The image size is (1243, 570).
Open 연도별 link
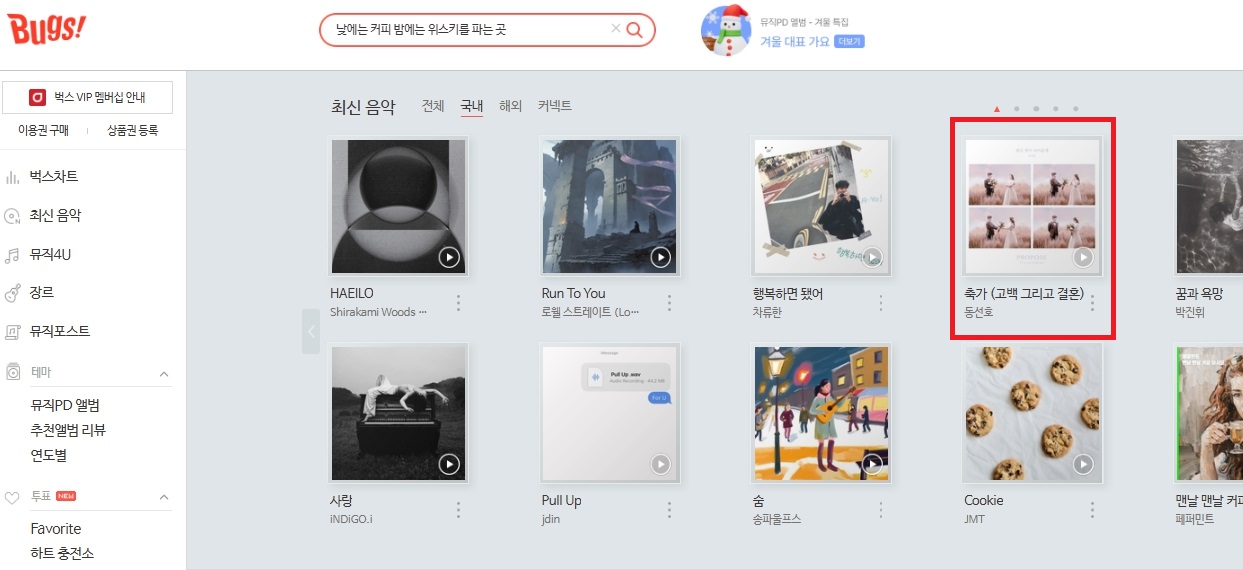coord(49,455)
